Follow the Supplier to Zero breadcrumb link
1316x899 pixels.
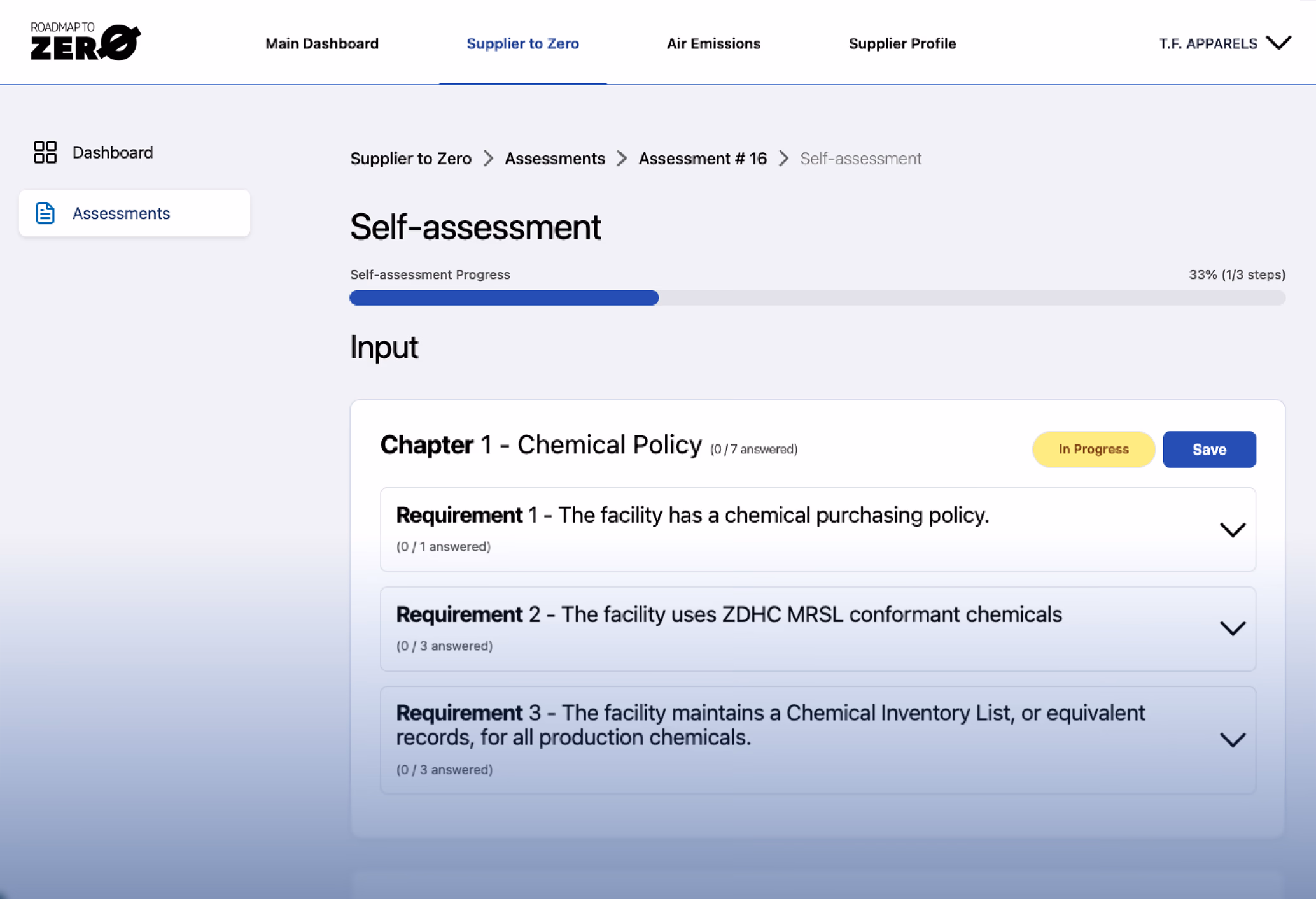pos(410,159)
